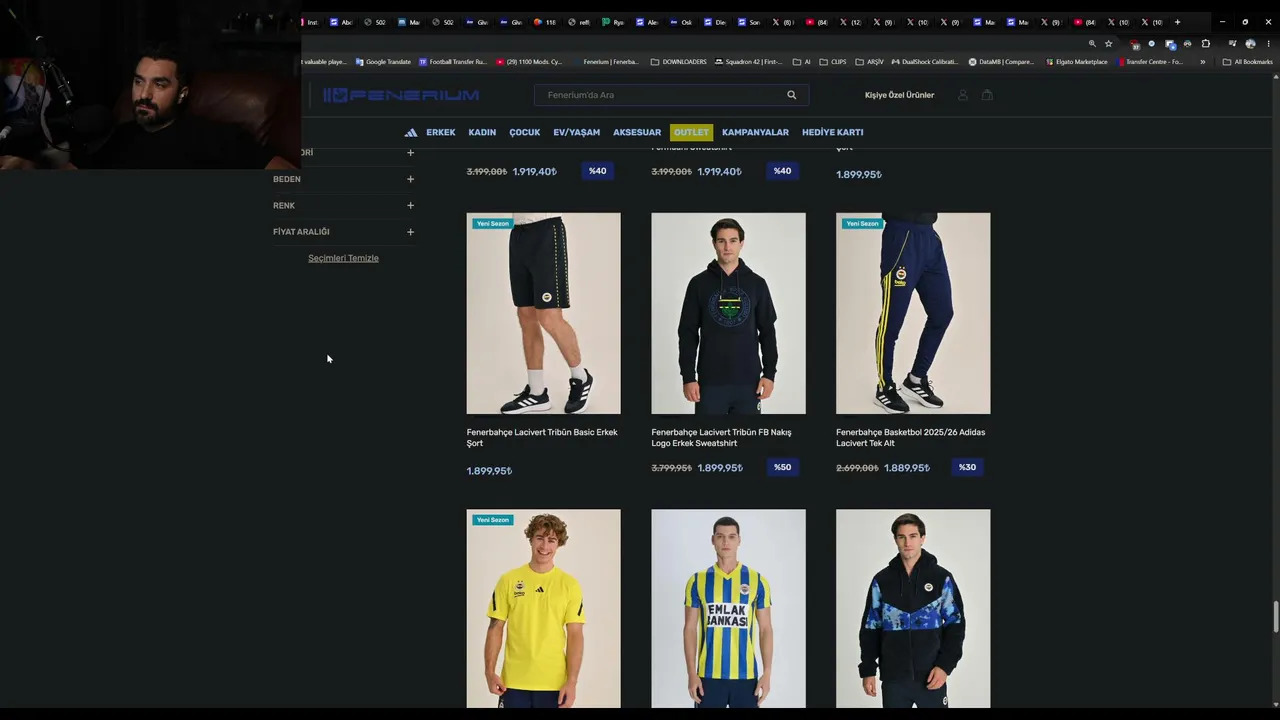1280x720 pixels.
Task: Click the browser zoom magnifier icon
Action: point(1092,44)
